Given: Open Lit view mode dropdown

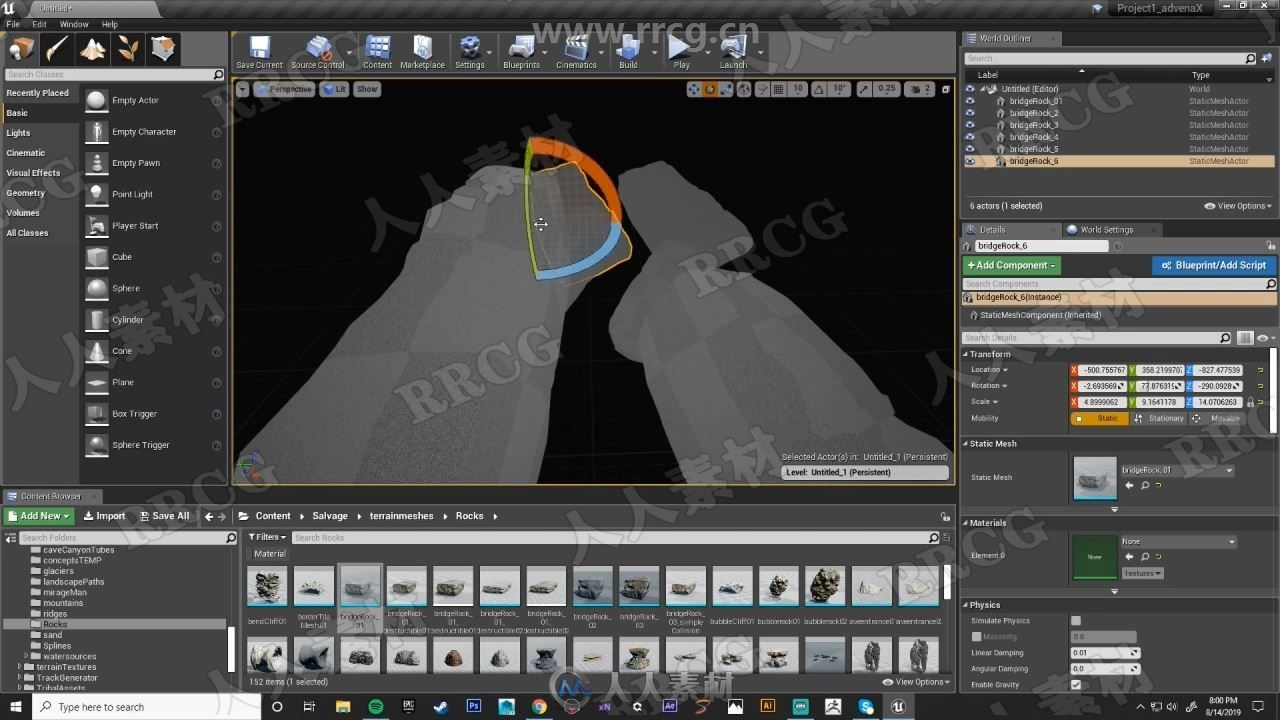Looking at the screenshot, I should click(334, 89).
